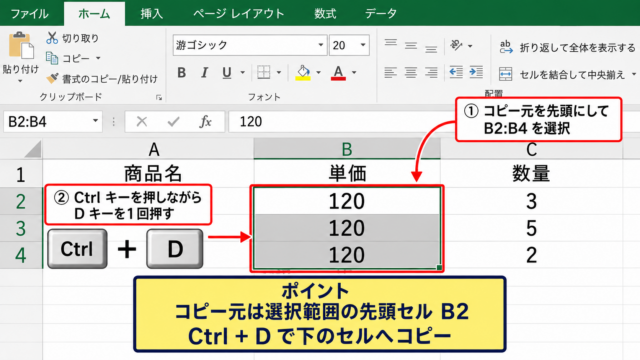Align text right icon
Image resolution: width=640 pixels, height=360 pixels.
tap(431, 73)
